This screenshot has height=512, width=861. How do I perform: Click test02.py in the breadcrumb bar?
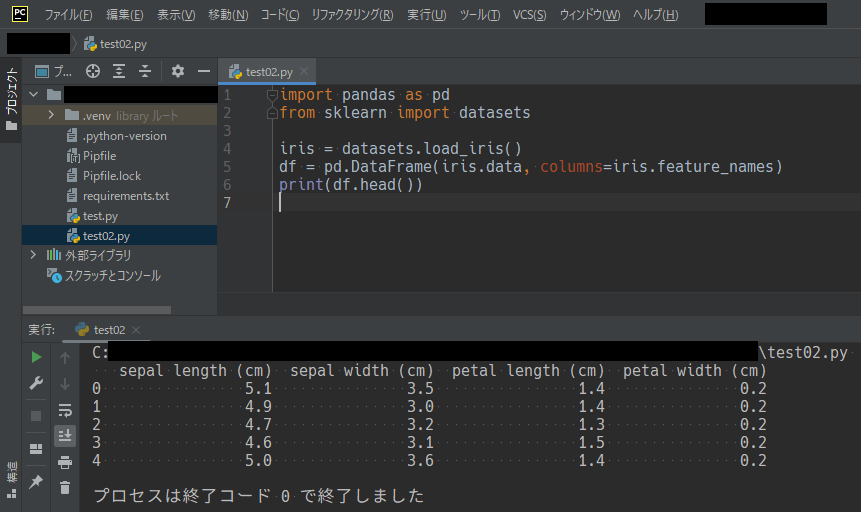(x=115, y=44)
